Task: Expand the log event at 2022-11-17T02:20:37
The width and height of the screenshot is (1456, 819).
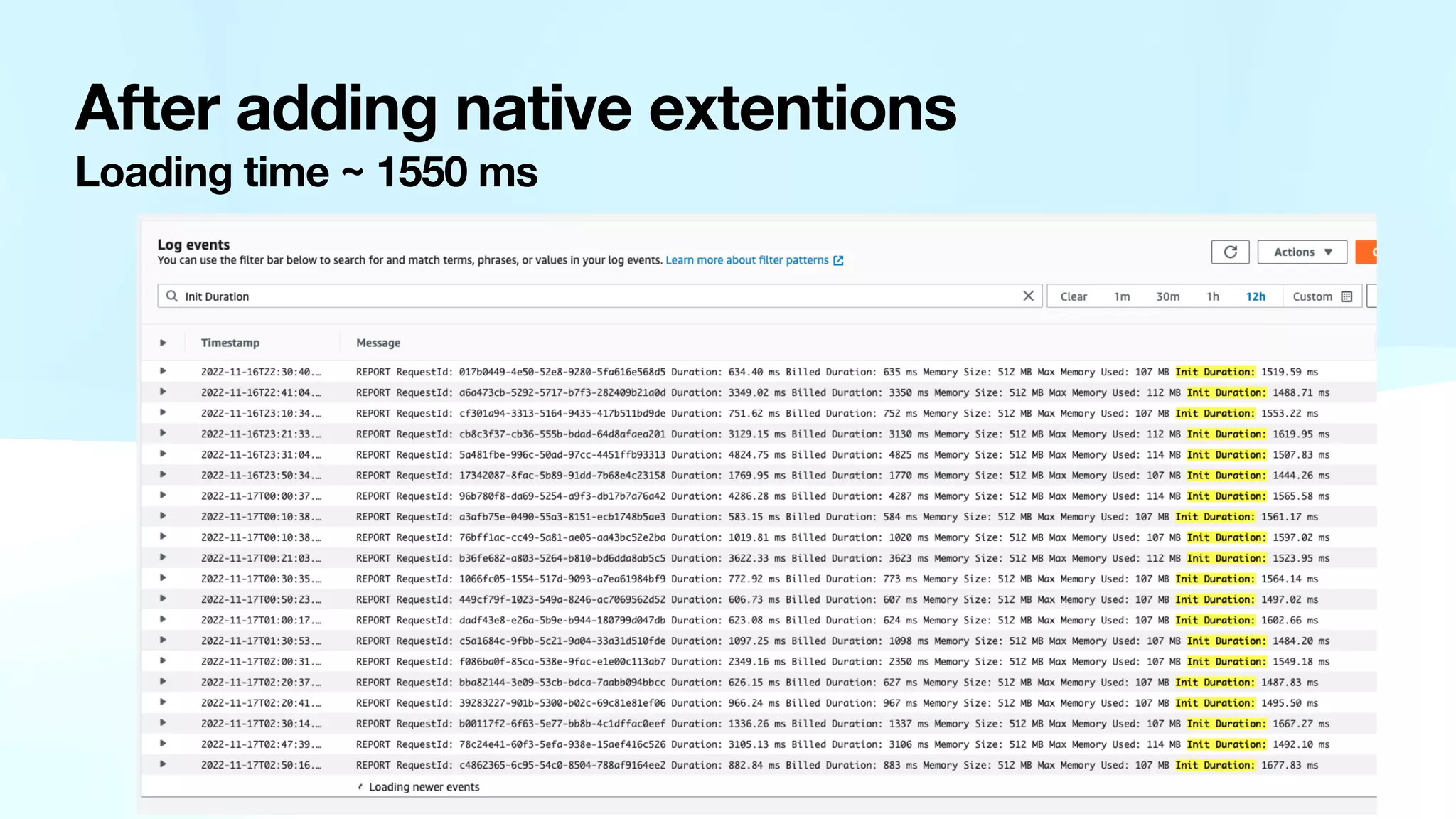Action: pos(163,681)
